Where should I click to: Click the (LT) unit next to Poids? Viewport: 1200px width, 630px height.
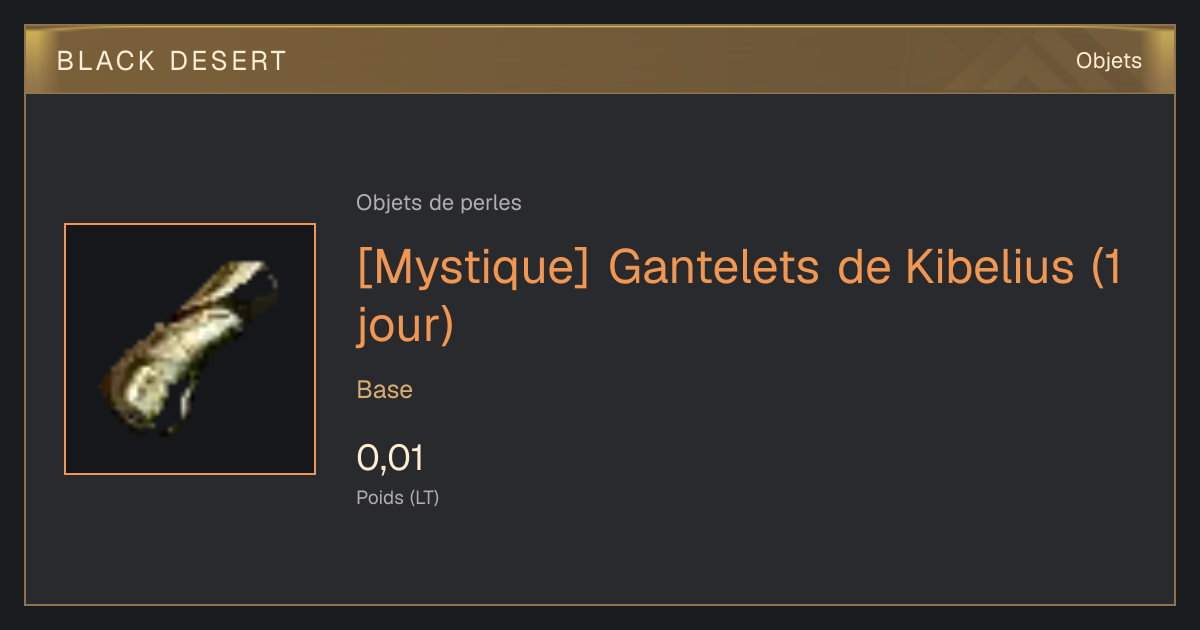click(x=424, y=497)
